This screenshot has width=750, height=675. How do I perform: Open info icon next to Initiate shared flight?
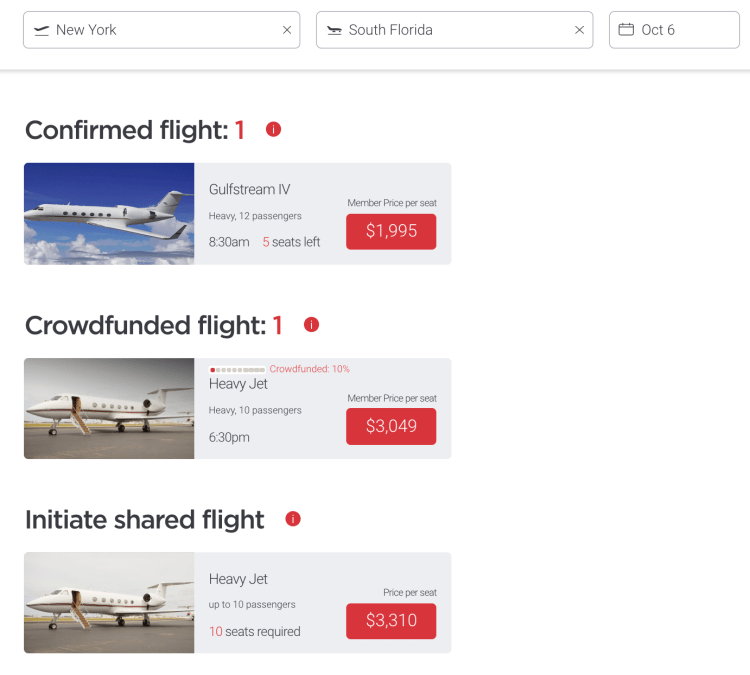pyautogui.click(x=293, y=519)
